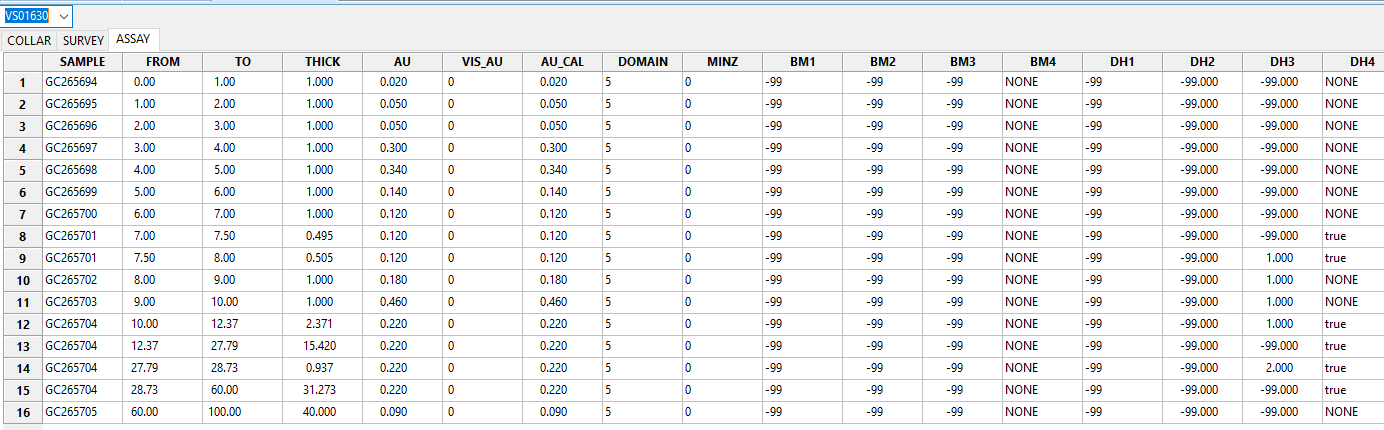
Task: Click the BM4 column header
Action: pos(1042,62)
